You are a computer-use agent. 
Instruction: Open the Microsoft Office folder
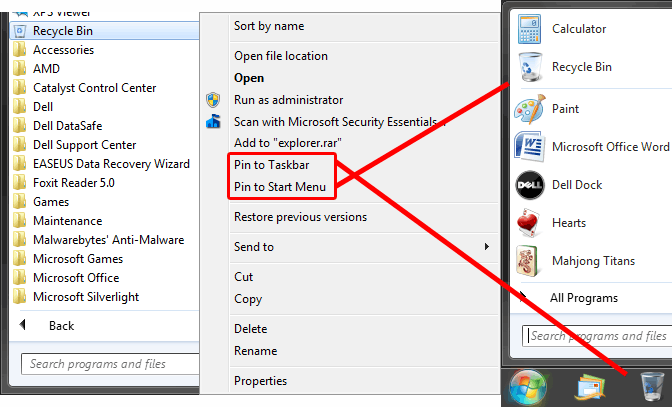click(75, 278)
